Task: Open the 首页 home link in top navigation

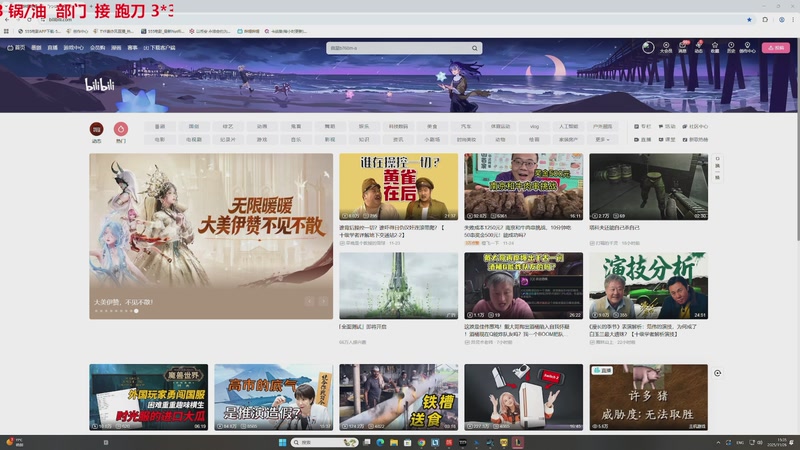Action: click(x=16, y=47)
